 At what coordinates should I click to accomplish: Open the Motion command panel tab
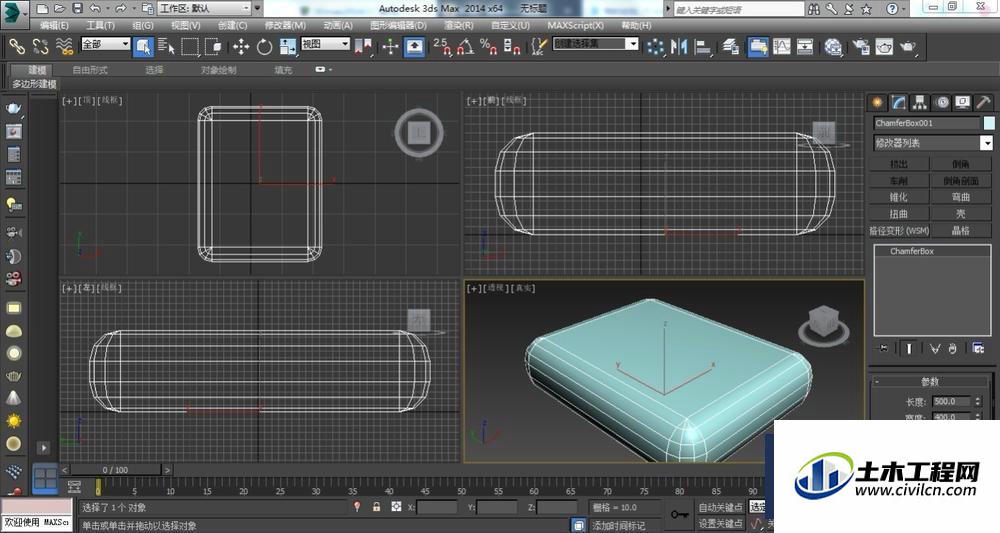pyautogui.click(x=941, y=103)
